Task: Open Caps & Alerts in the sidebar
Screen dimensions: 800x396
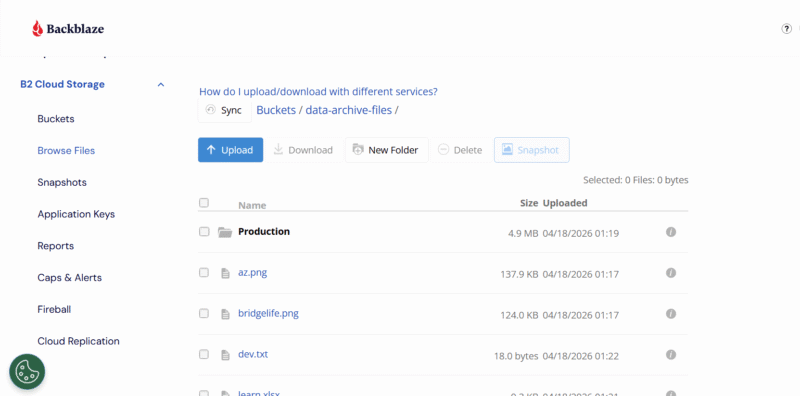Action: (69, 278)
